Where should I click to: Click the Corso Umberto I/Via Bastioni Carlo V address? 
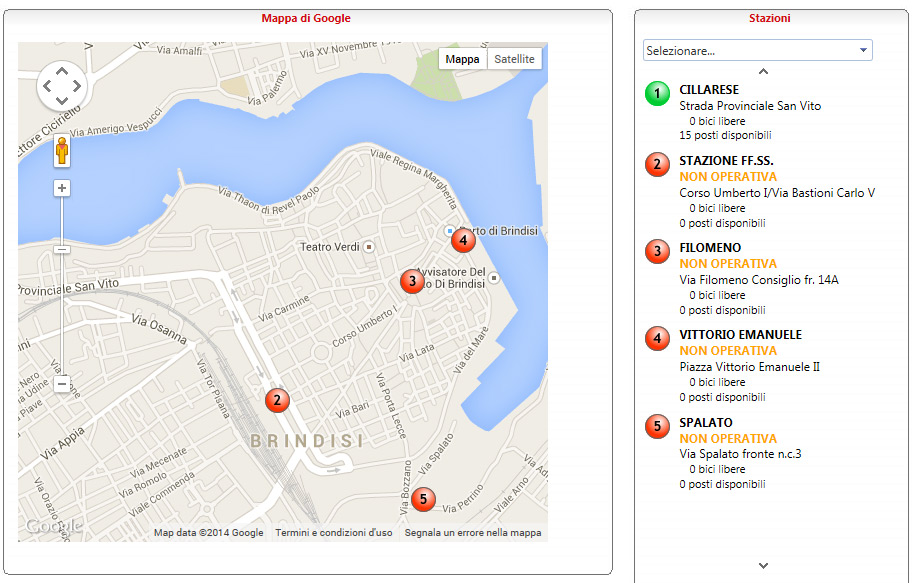click(x=777, y=193)
